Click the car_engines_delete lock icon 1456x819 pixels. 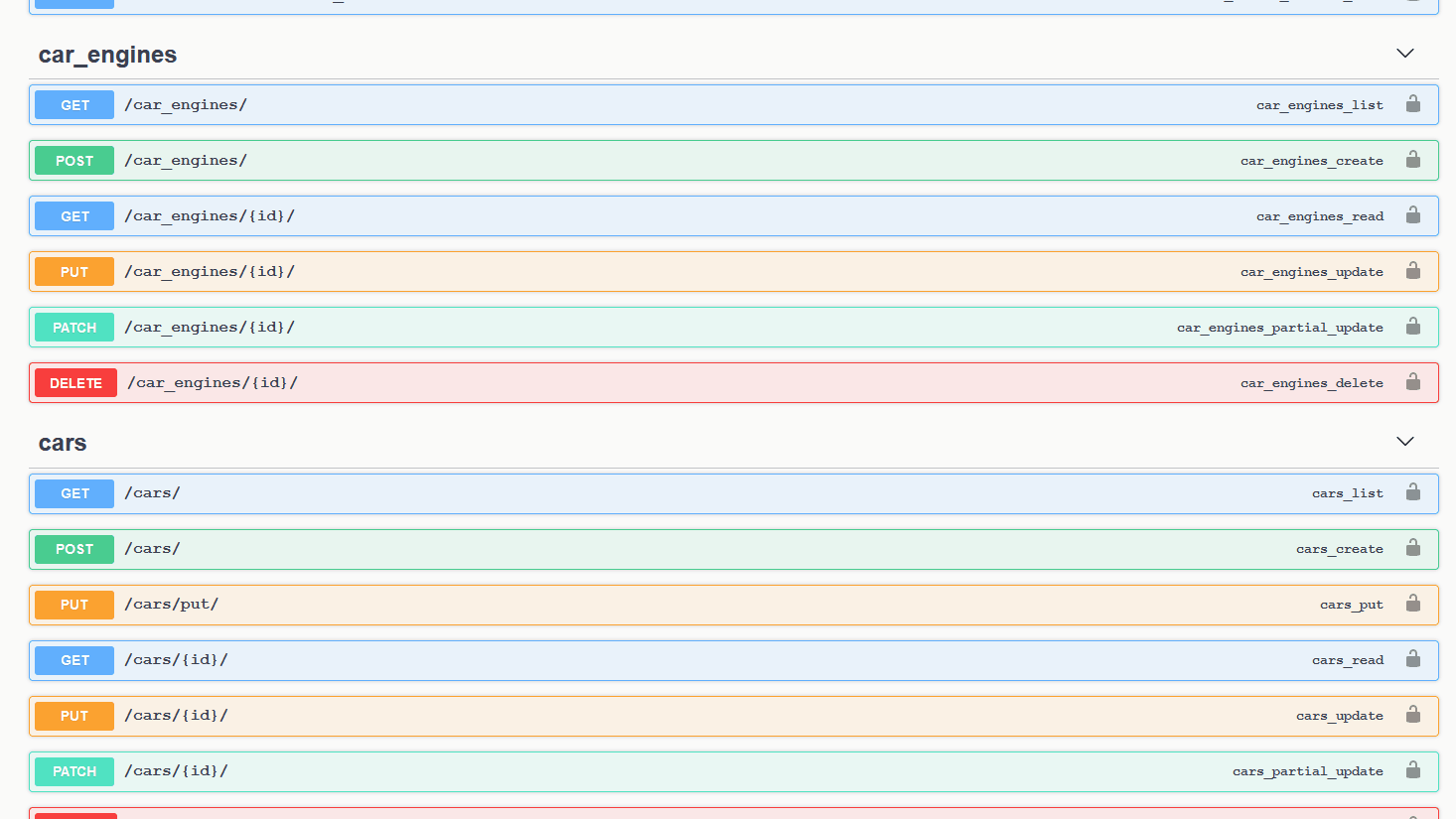(x=1412, y=382)
